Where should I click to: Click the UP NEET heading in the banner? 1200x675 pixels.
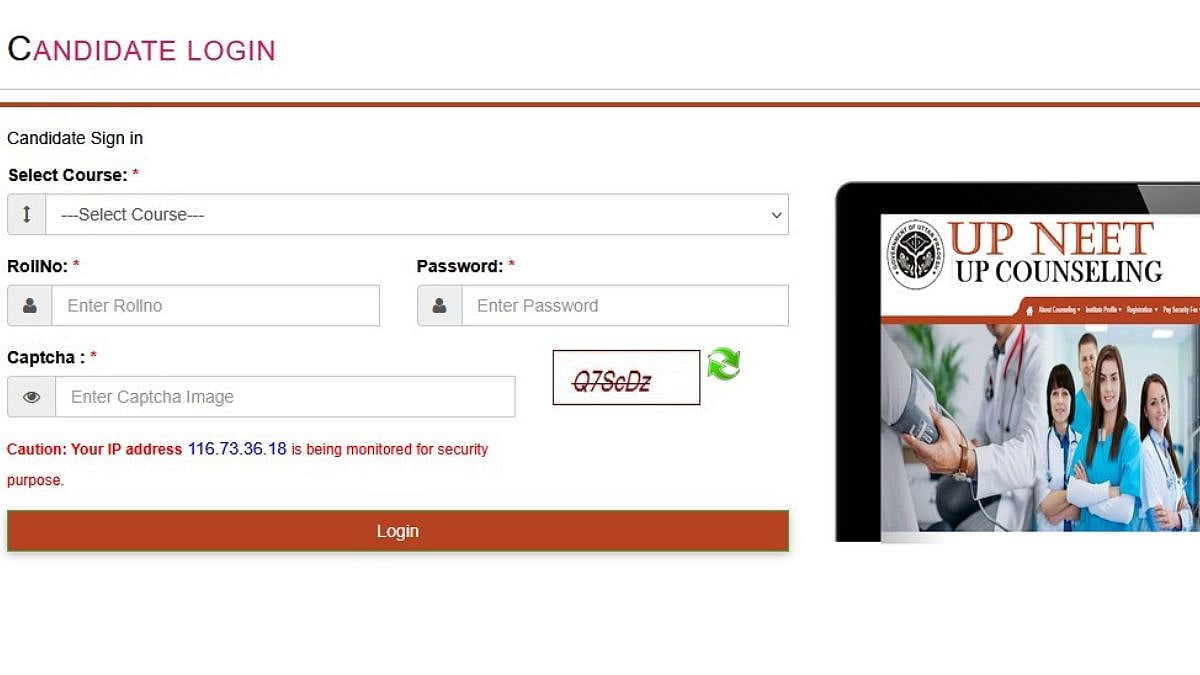pyautogui.click(x=1051, y=238)
